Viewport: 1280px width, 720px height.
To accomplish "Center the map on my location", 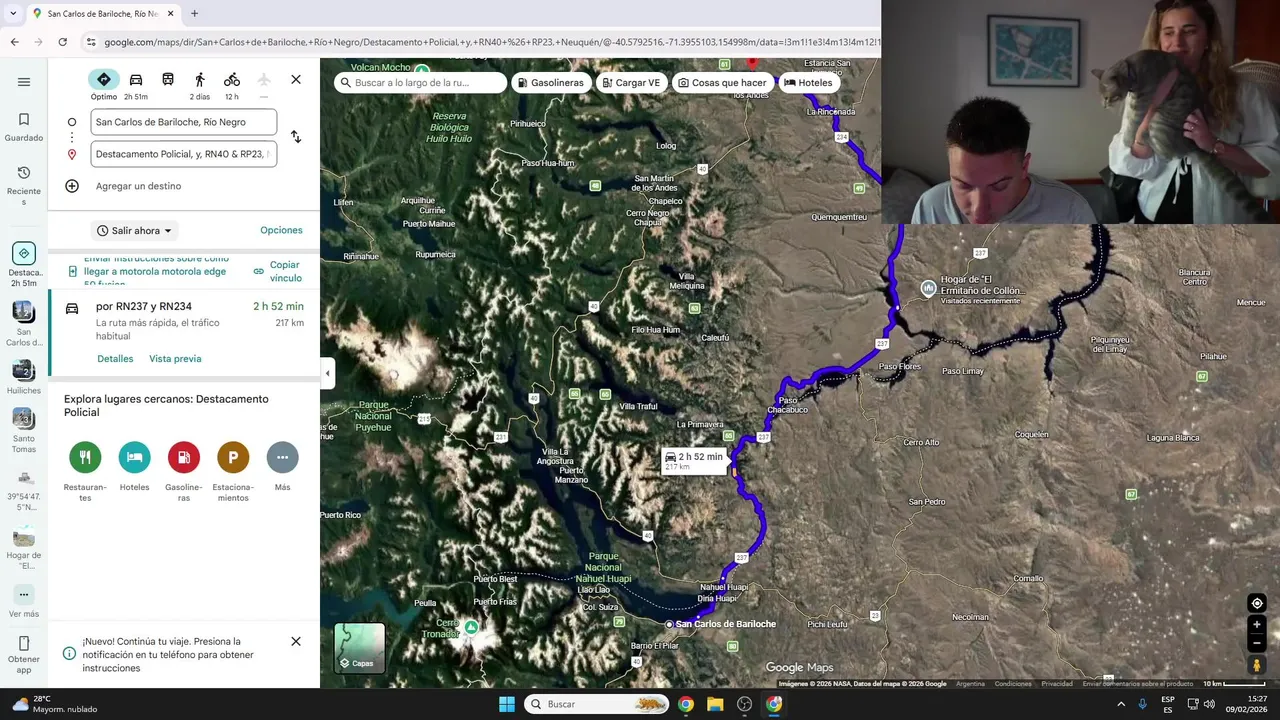I will pos(1257,603).
